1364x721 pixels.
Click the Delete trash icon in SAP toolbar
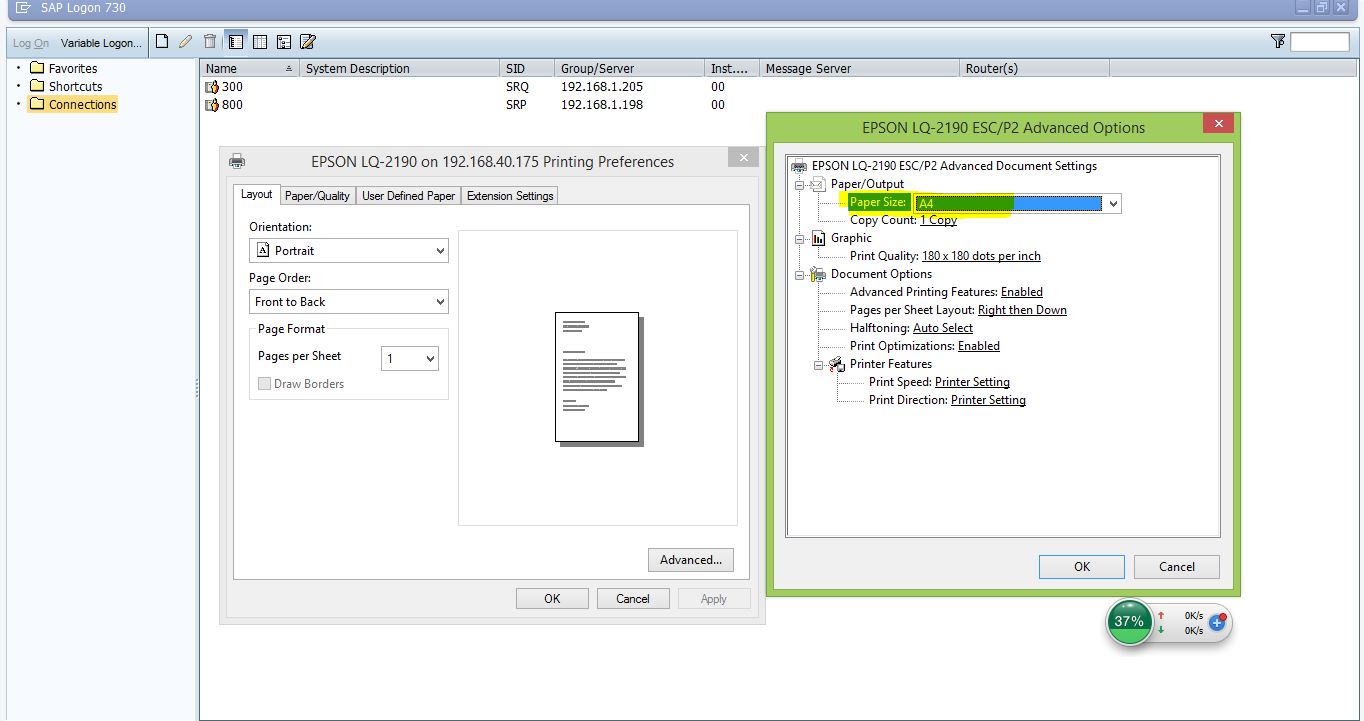(x=209, y=42)
